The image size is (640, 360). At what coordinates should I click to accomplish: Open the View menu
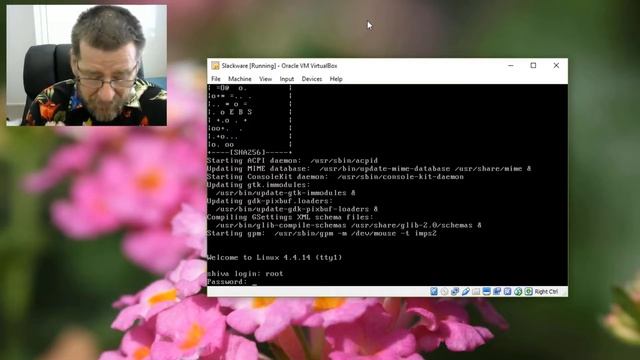[265, 79]
